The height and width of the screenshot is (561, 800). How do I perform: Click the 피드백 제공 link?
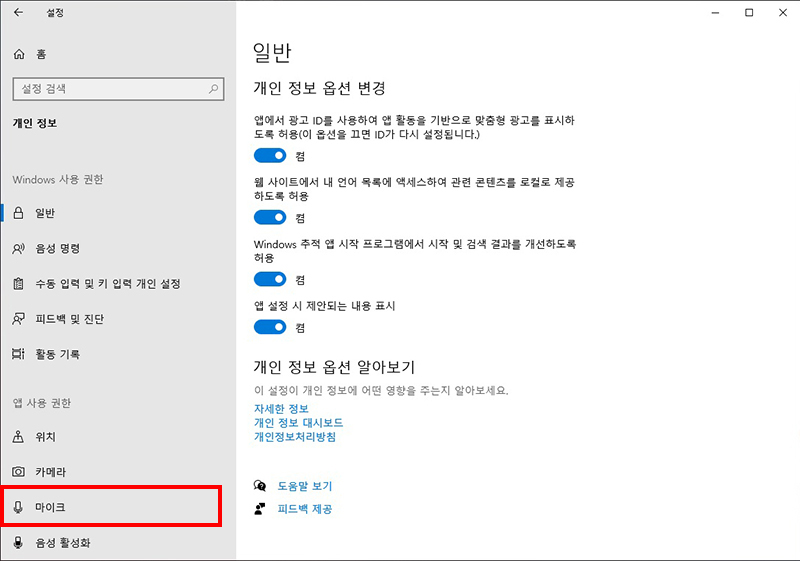[305, 509]
